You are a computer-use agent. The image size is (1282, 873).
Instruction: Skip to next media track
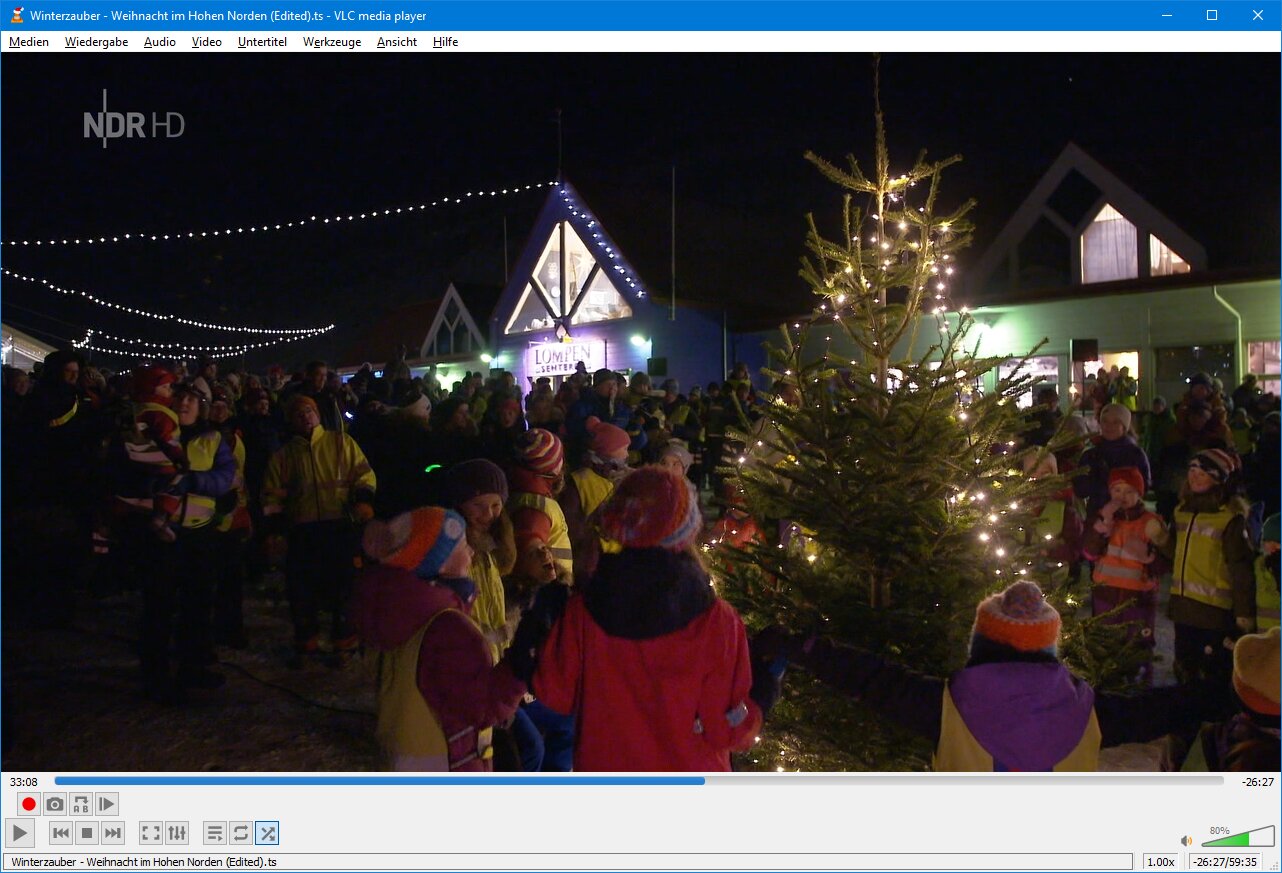[113, 833]
